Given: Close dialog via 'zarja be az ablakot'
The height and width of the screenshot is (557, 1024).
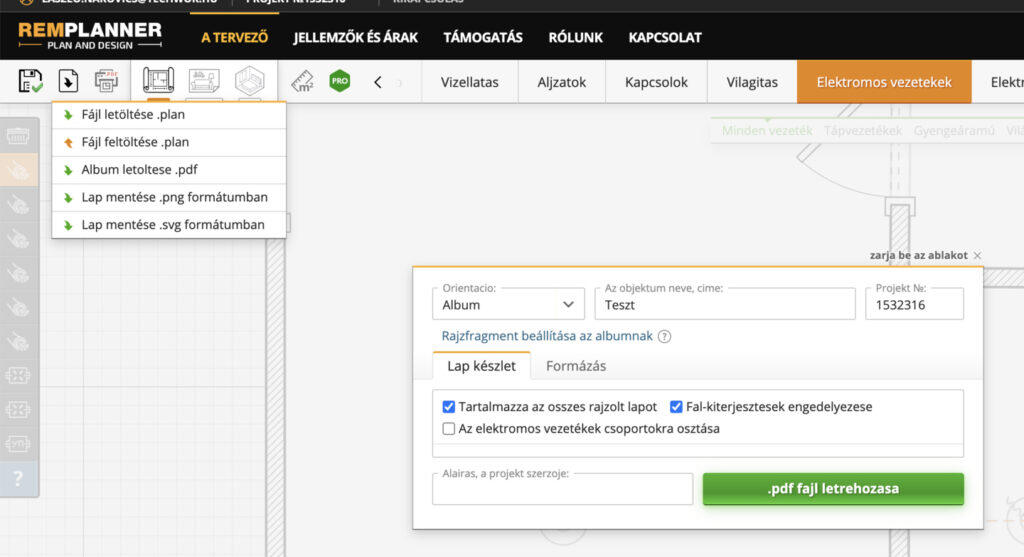Looking at the screenshot, I should click(x=925, y=255).
